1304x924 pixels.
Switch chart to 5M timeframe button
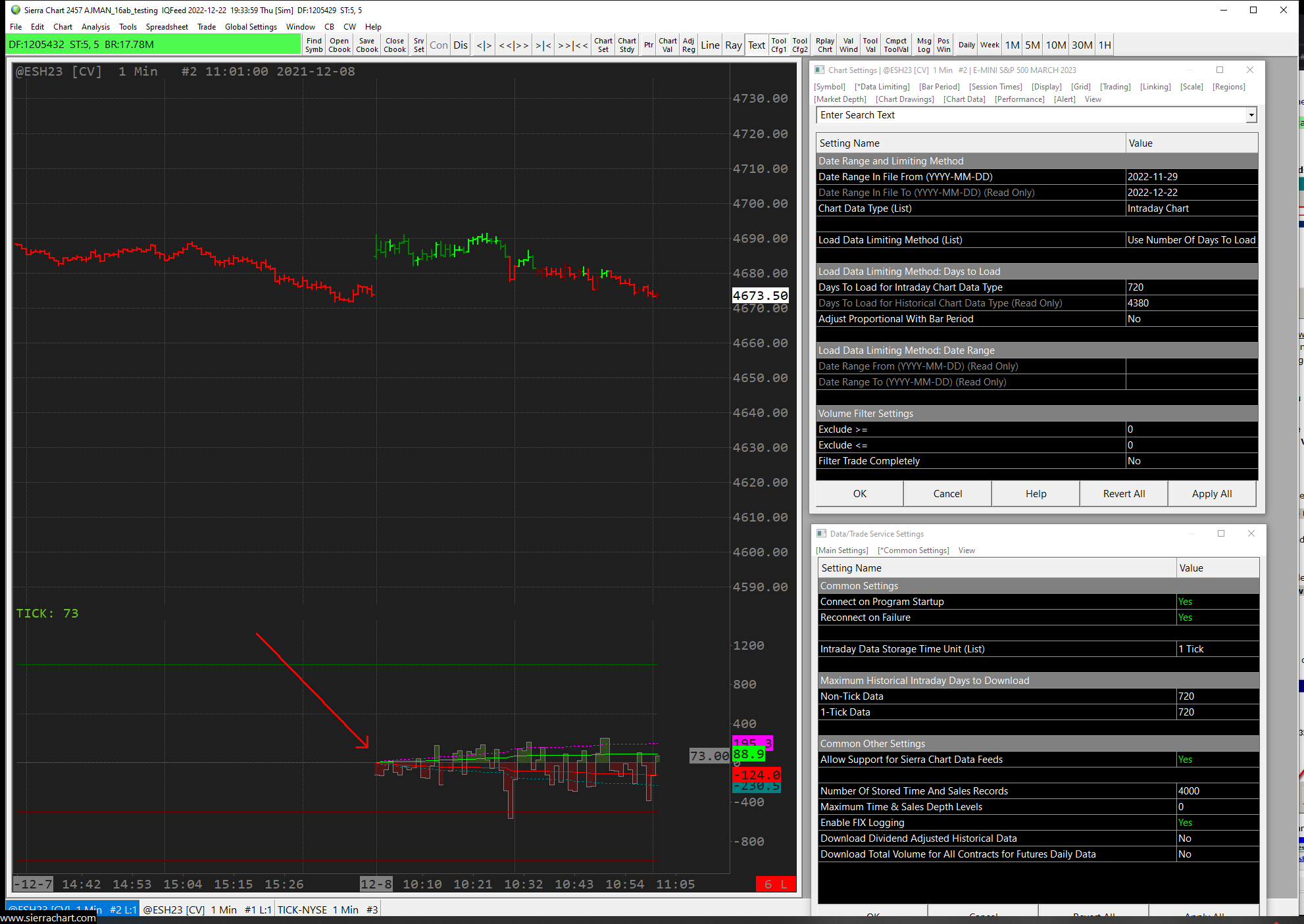[x=1032, y=45]
